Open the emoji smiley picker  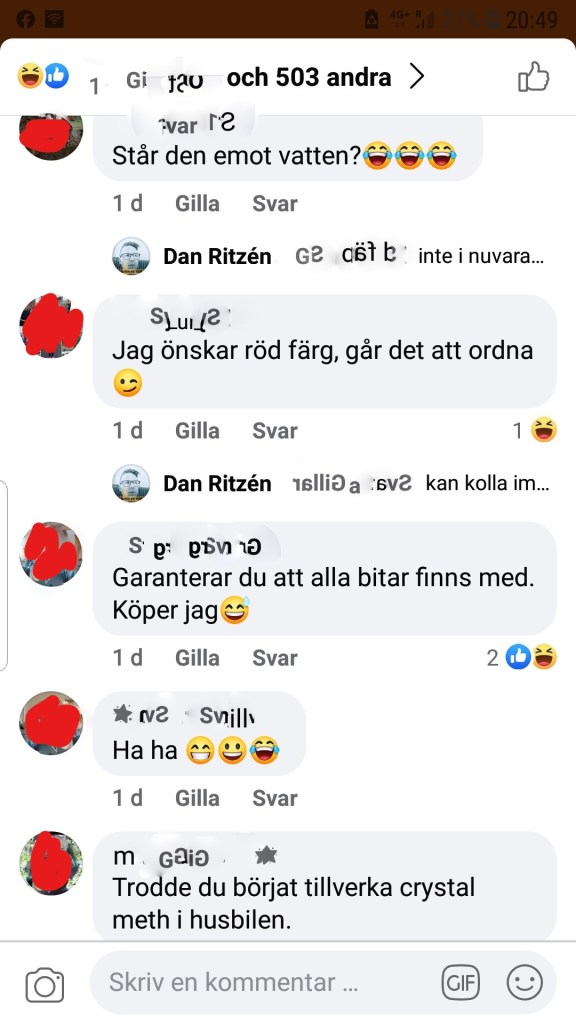(525, 982)
